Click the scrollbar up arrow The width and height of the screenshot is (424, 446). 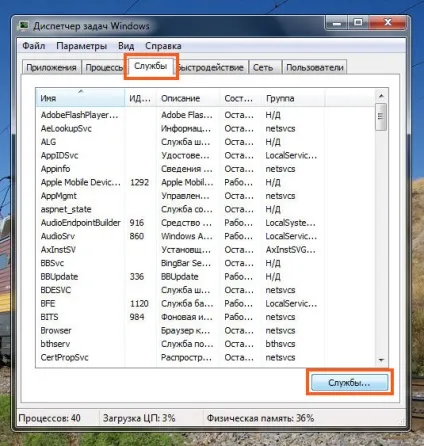point(381,96)
